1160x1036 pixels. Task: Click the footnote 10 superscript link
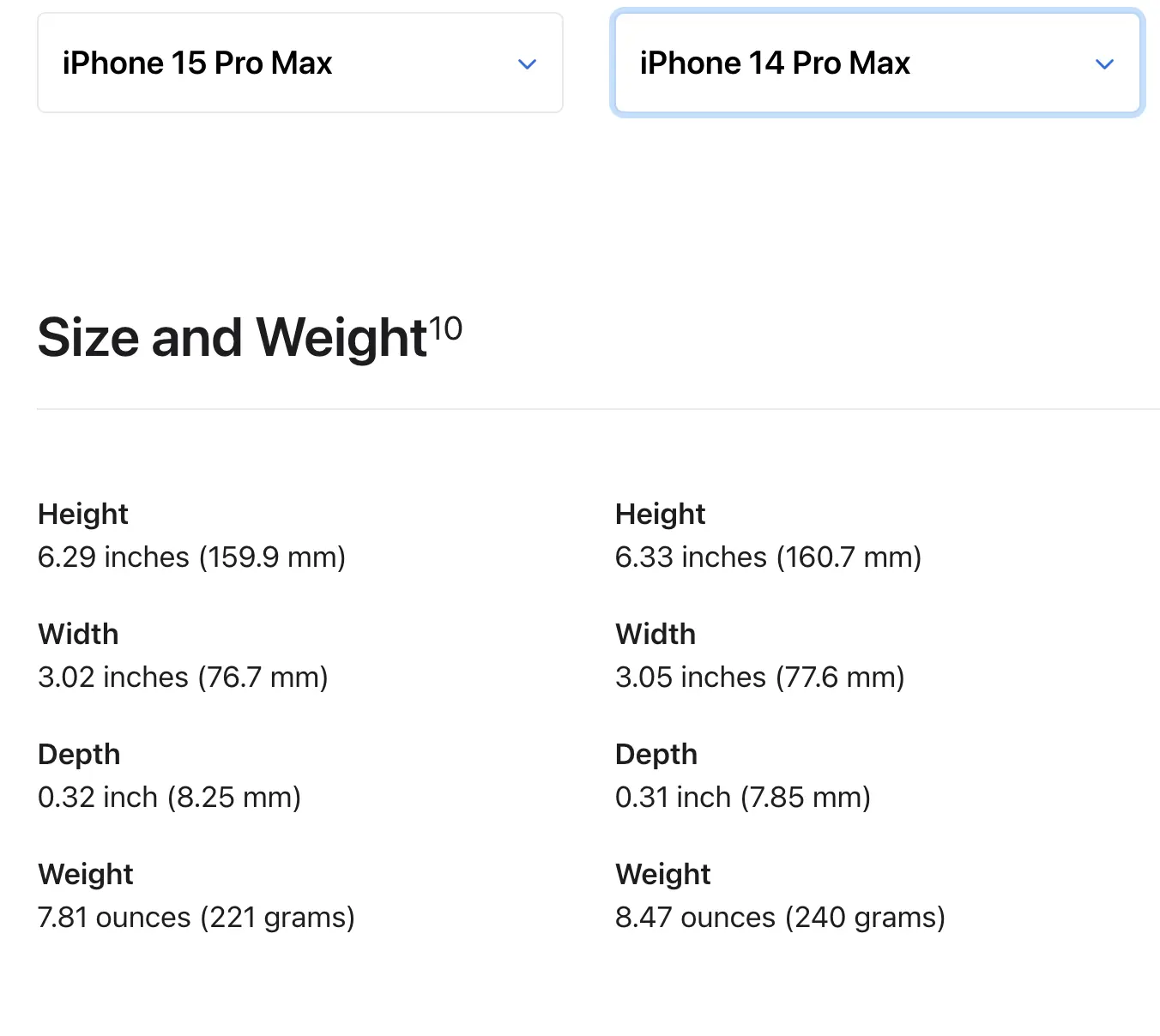click(x=447, y=328)
